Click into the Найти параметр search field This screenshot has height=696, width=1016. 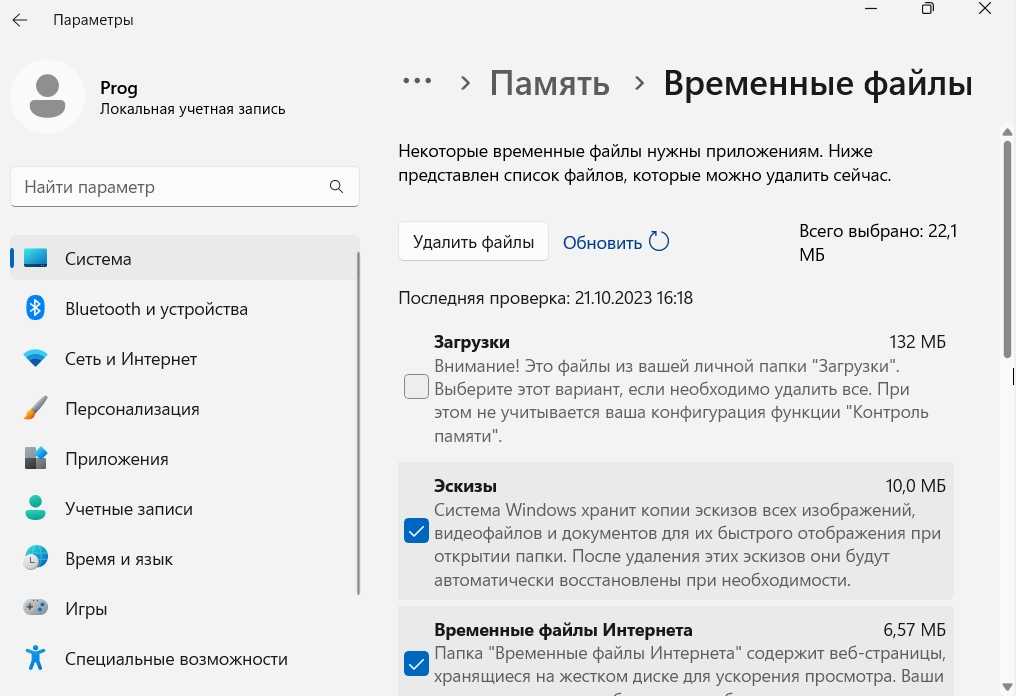pos(170,187)
